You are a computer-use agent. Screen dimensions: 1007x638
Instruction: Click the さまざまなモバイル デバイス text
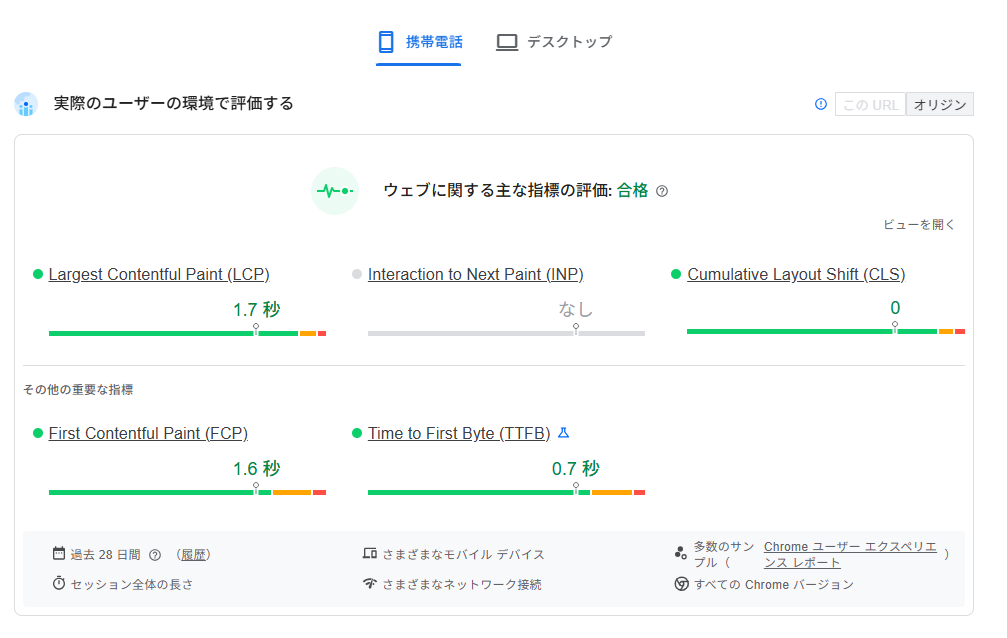click(464, 554)
